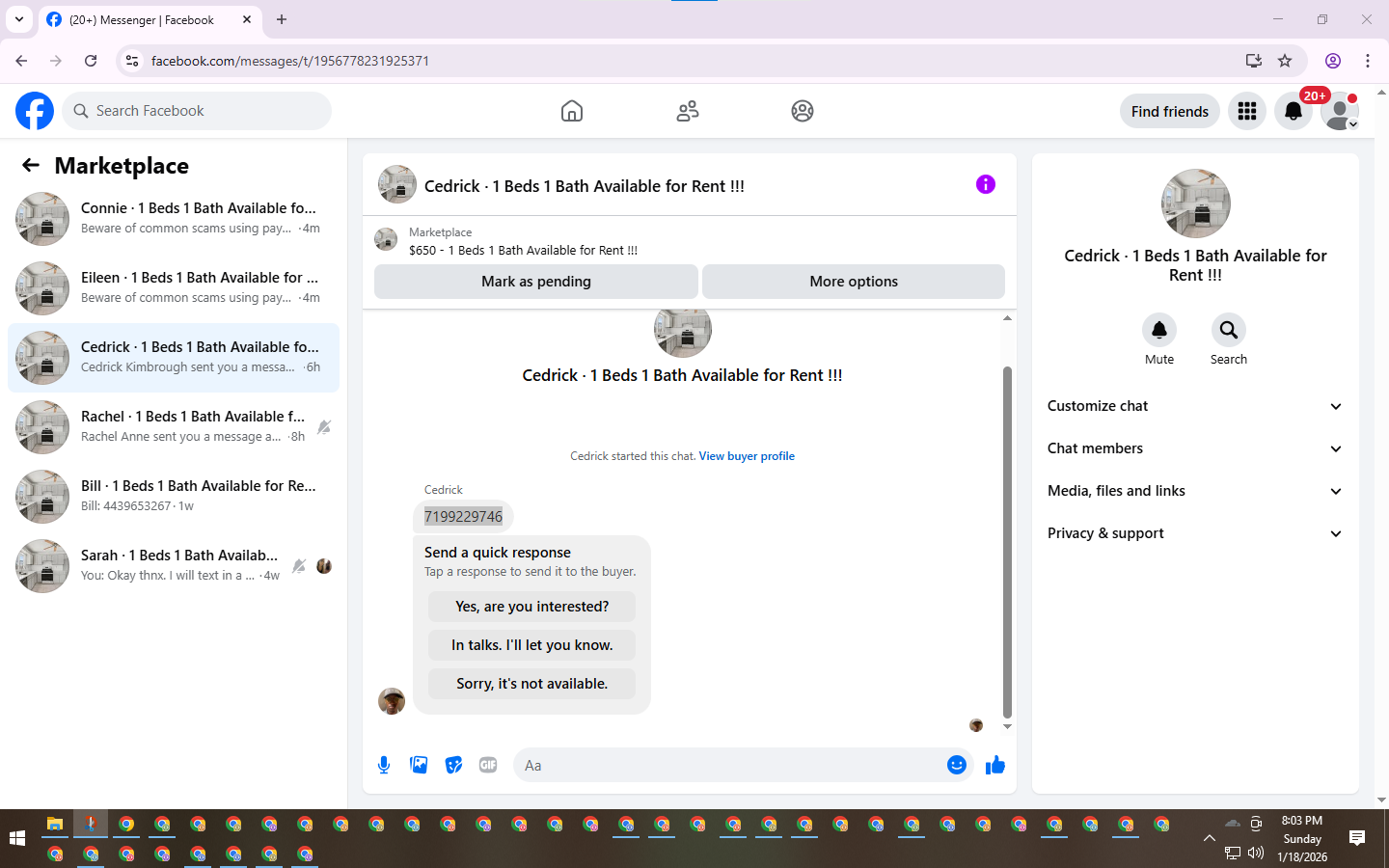1389x868 pixels.
Task: Open the taskbar volume icon
Action: 1256,853
